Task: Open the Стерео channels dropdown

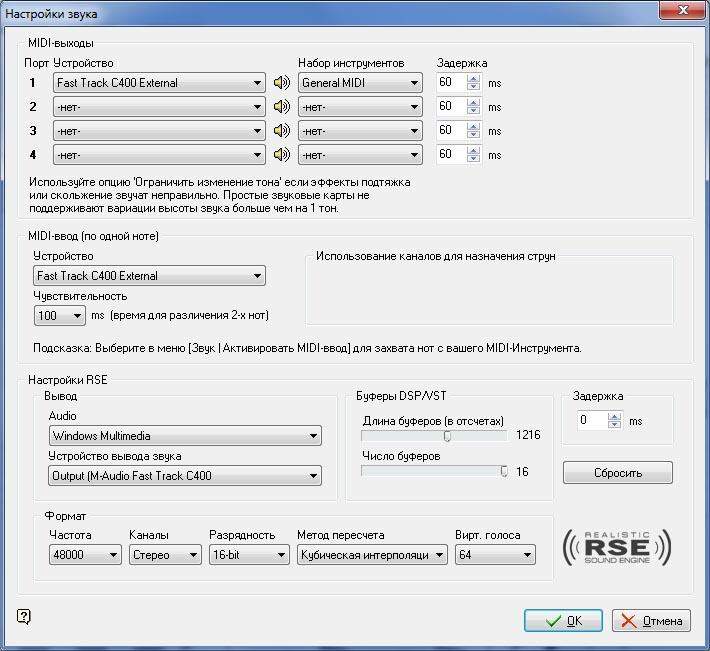Action: [x=165, y=555]
